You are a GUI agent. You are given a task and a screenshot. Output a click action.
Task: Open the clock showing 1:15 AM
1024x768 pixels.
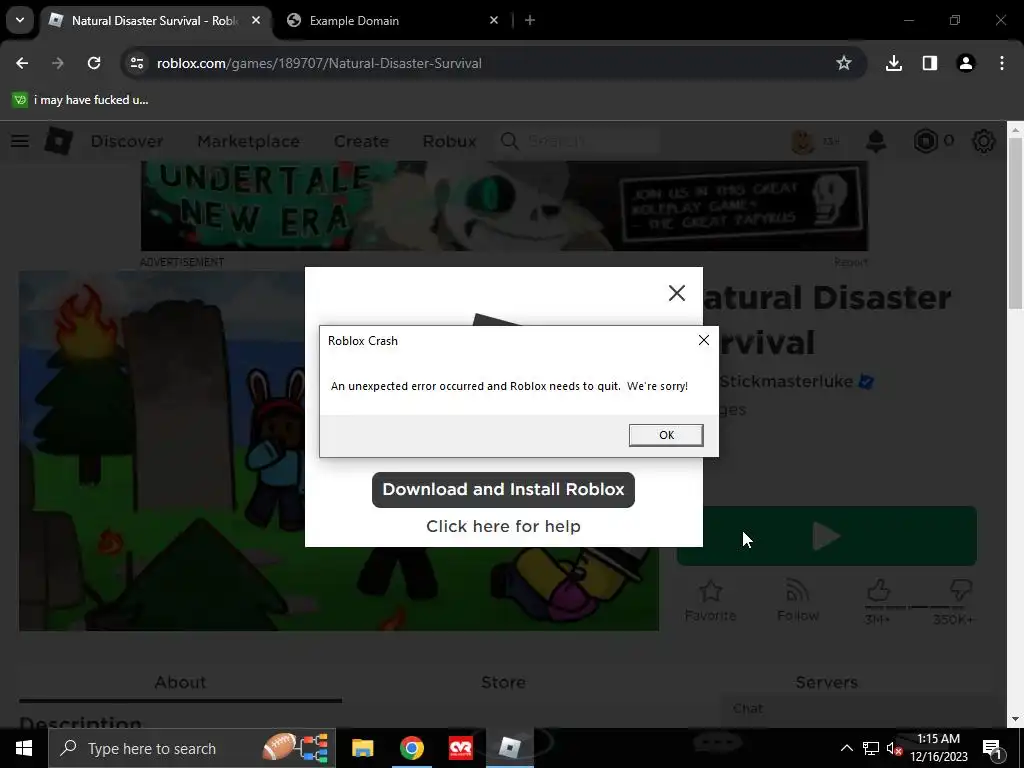pyautogui.click(x=938, y=748)
